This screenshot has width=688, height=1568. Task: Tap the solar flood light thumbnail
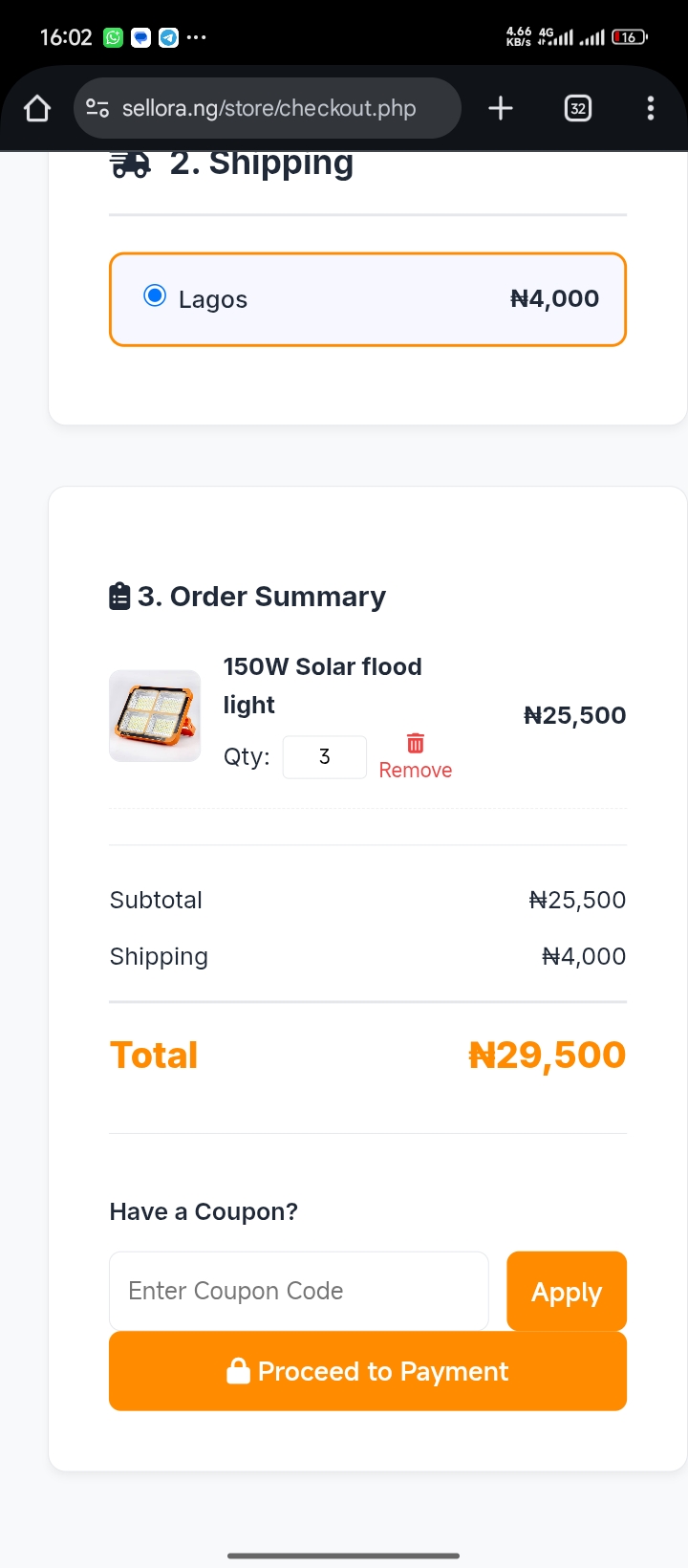coord(155,716)
